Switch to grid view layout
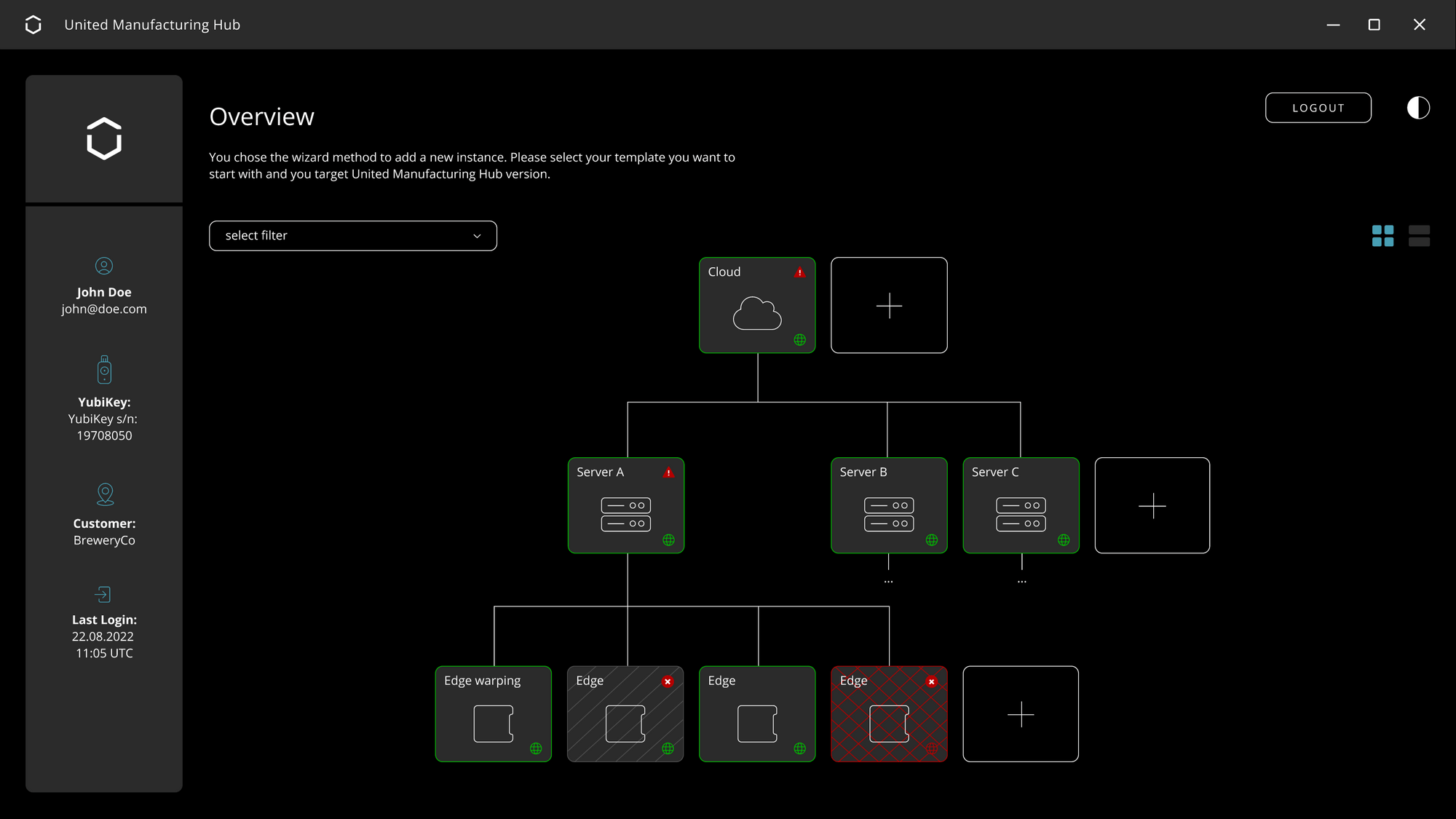This screenshot has width=1456, height=819. click(x=1382, y=235)
